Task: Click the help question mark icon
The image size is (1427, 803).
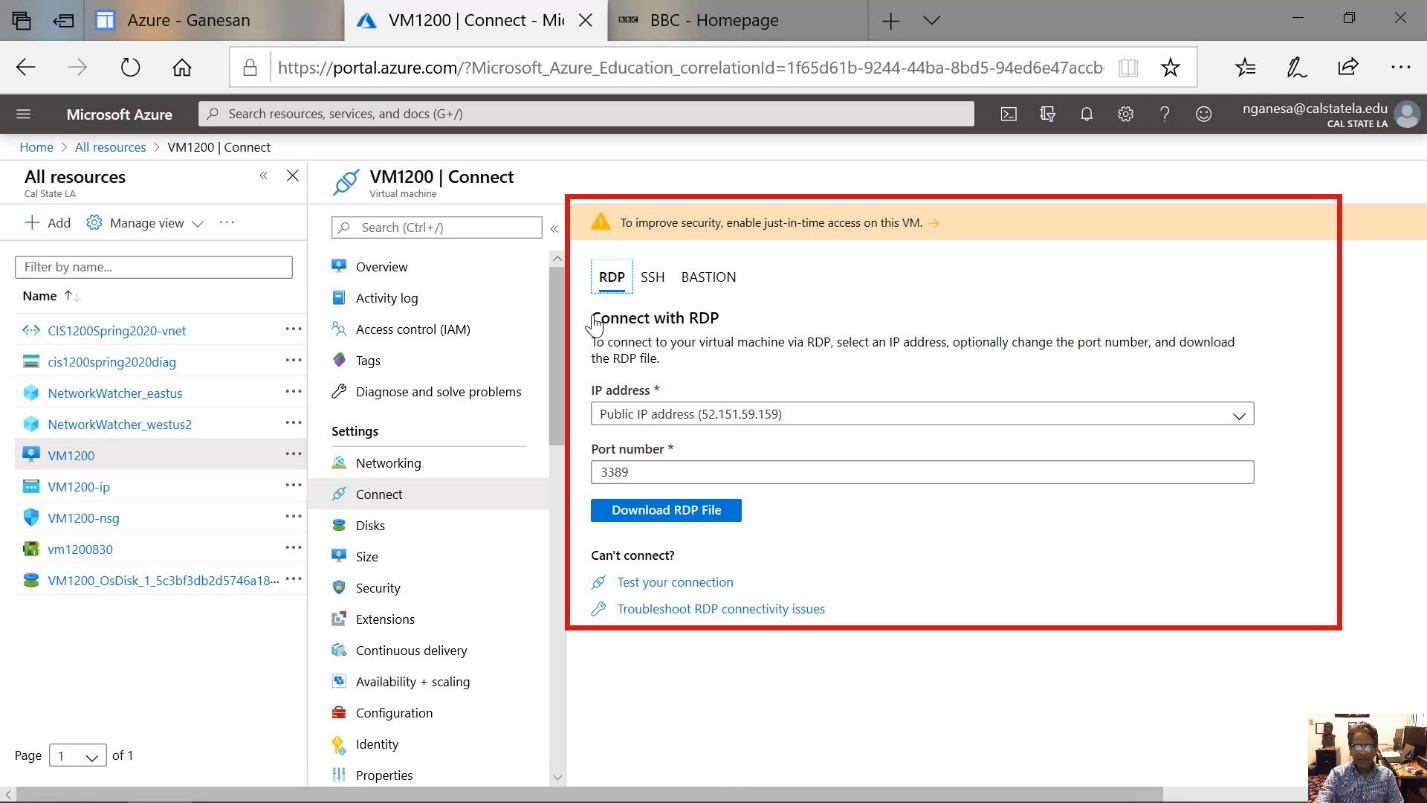Action: point(1164,114)
